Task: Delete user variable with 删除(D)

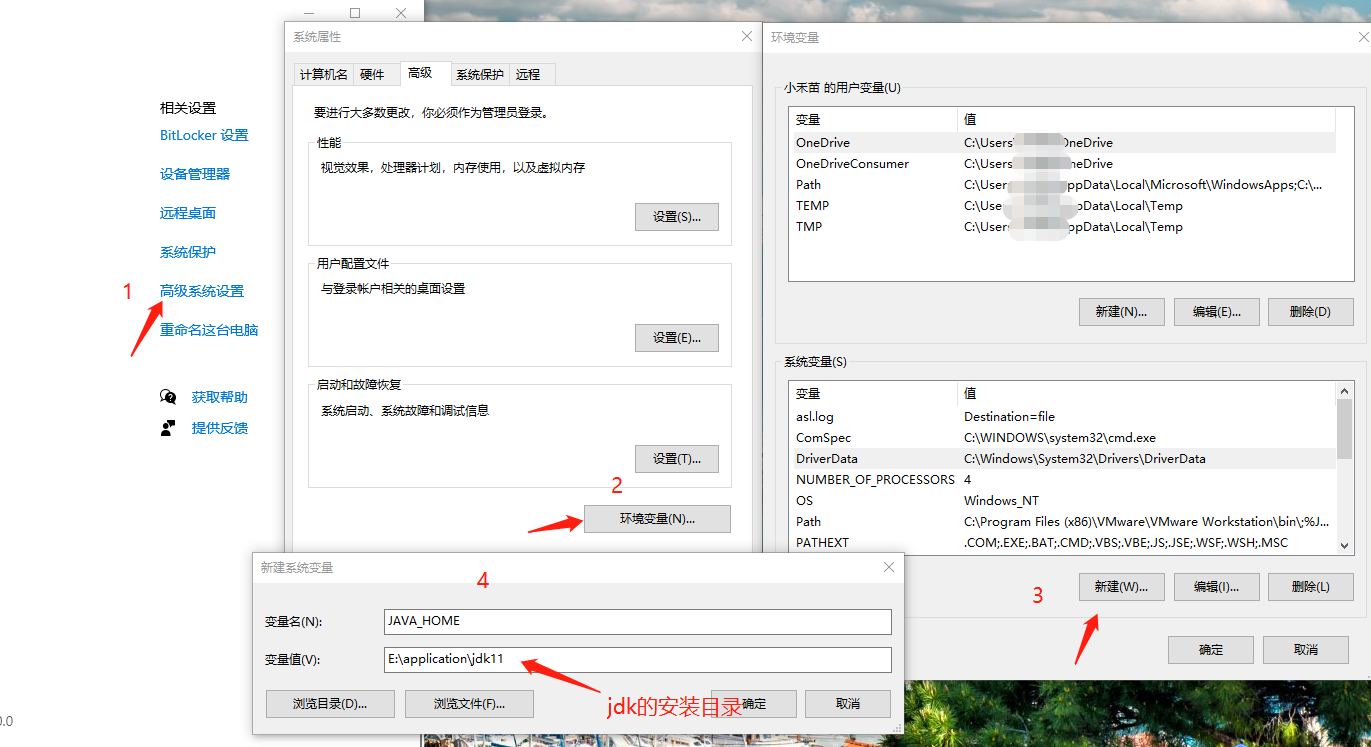Action: point(1310,311)
